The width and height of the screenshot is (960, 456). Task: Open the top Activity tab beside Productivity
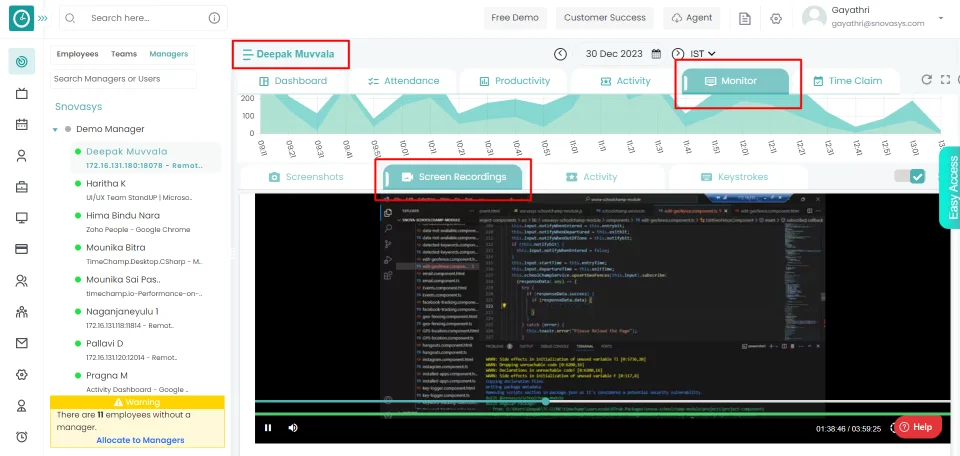pyautogui.click(x=625, y=81)
